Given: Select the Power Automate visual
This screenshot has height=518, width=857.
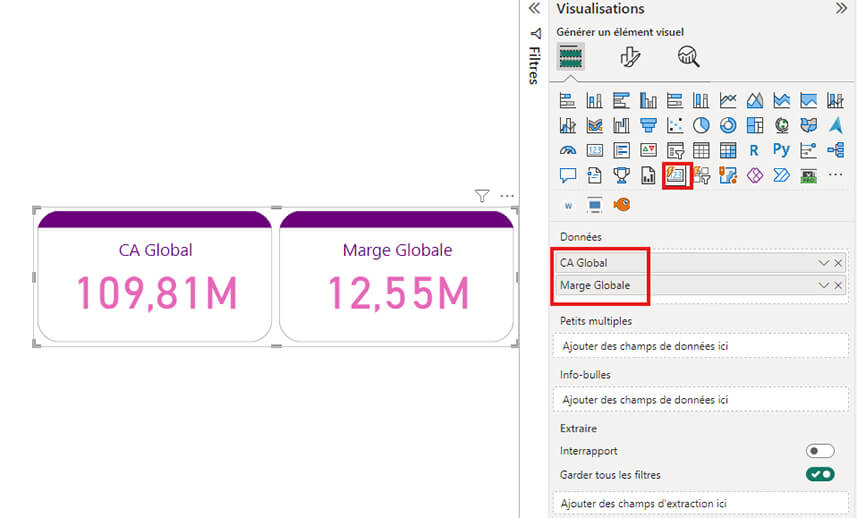Looking at the screenshot, I should click(782, 175).
